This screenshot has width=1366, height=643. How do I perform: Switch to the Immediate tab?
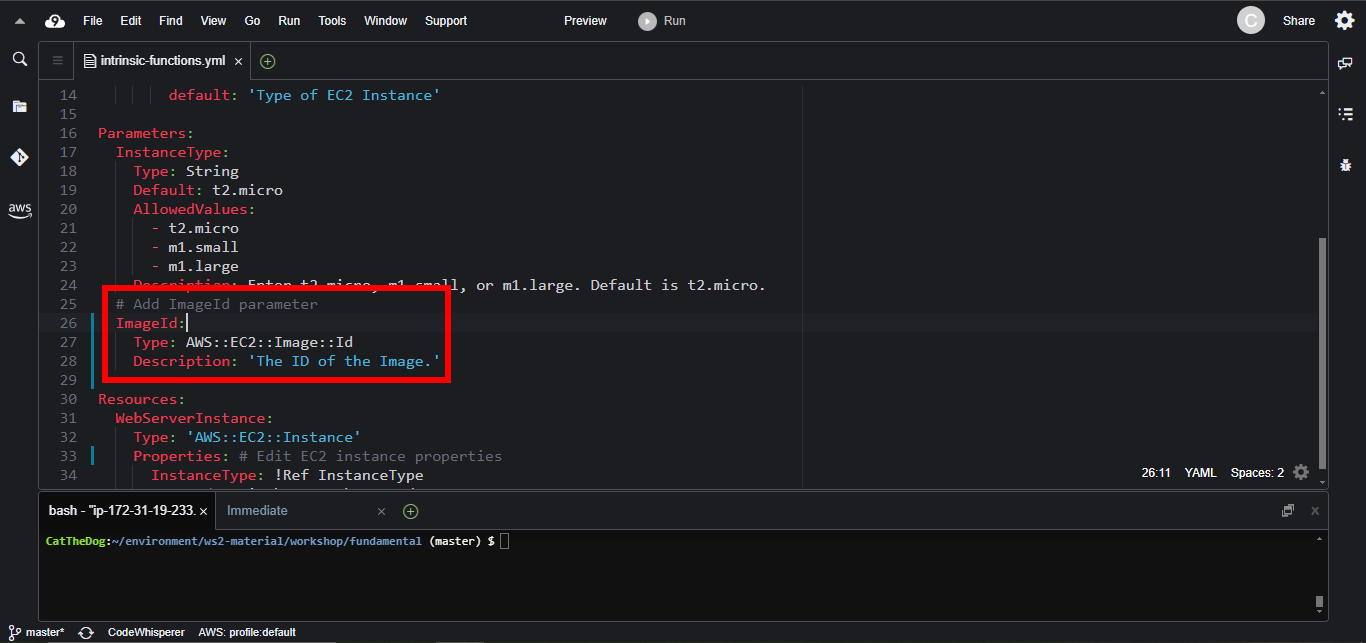(257, 511)
